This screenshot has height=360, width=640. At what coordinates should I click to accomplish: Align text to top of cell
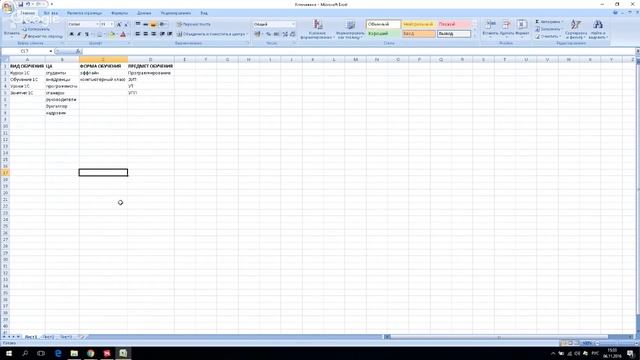coord(138,24)
